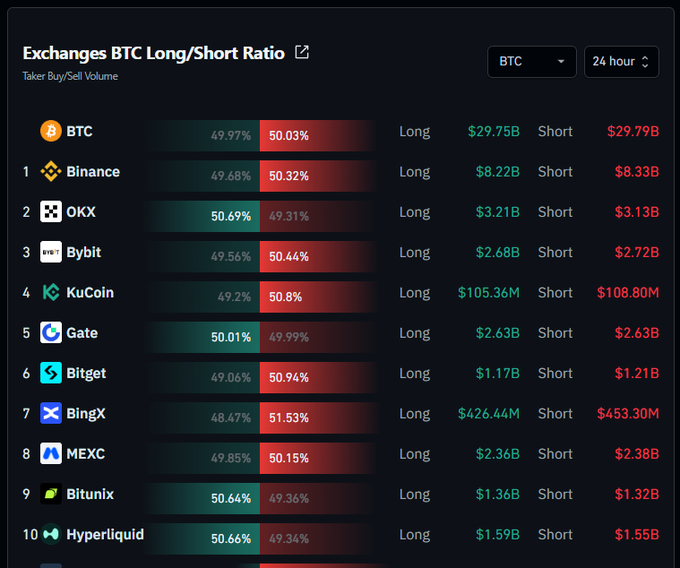This screenshot has width=680, height=568.
Task: Click the Bitunix exchange logo
Action: (x=51, y=494)
